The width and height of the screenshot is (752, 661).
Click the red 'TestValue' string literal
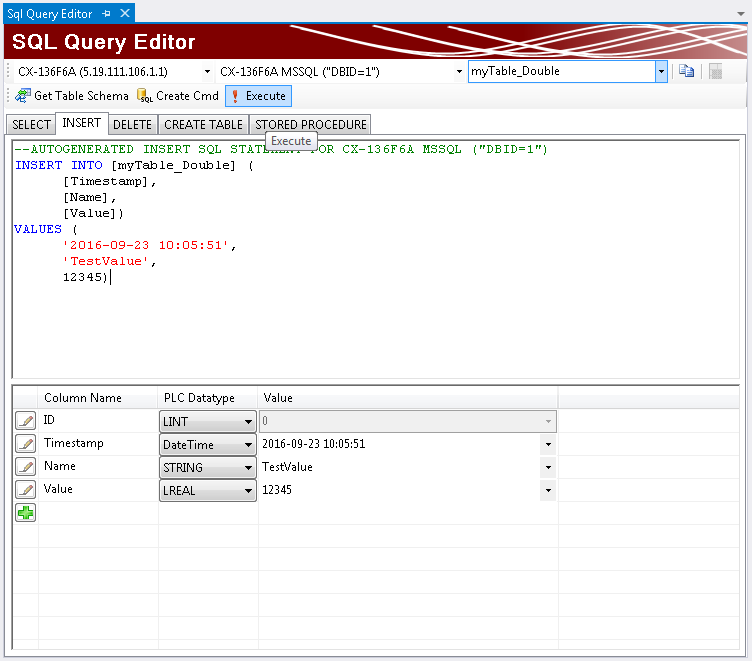tap(106, 261)
